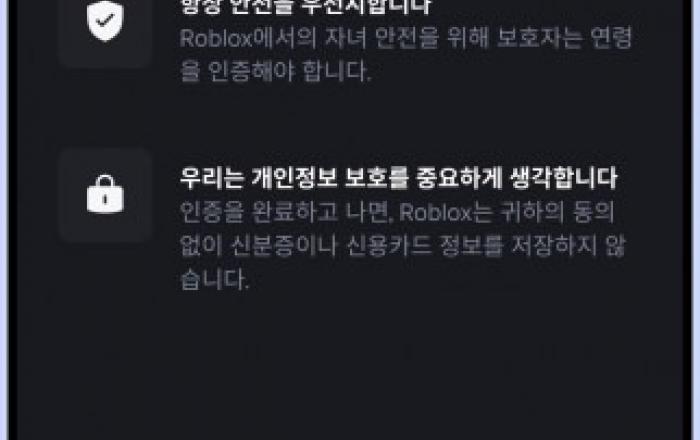Viewport: 700px width, 440px height.
Task: Select the '우리는 개인정보 보호를 중요하게 생각합니다' heading
Action: (398, 178)
